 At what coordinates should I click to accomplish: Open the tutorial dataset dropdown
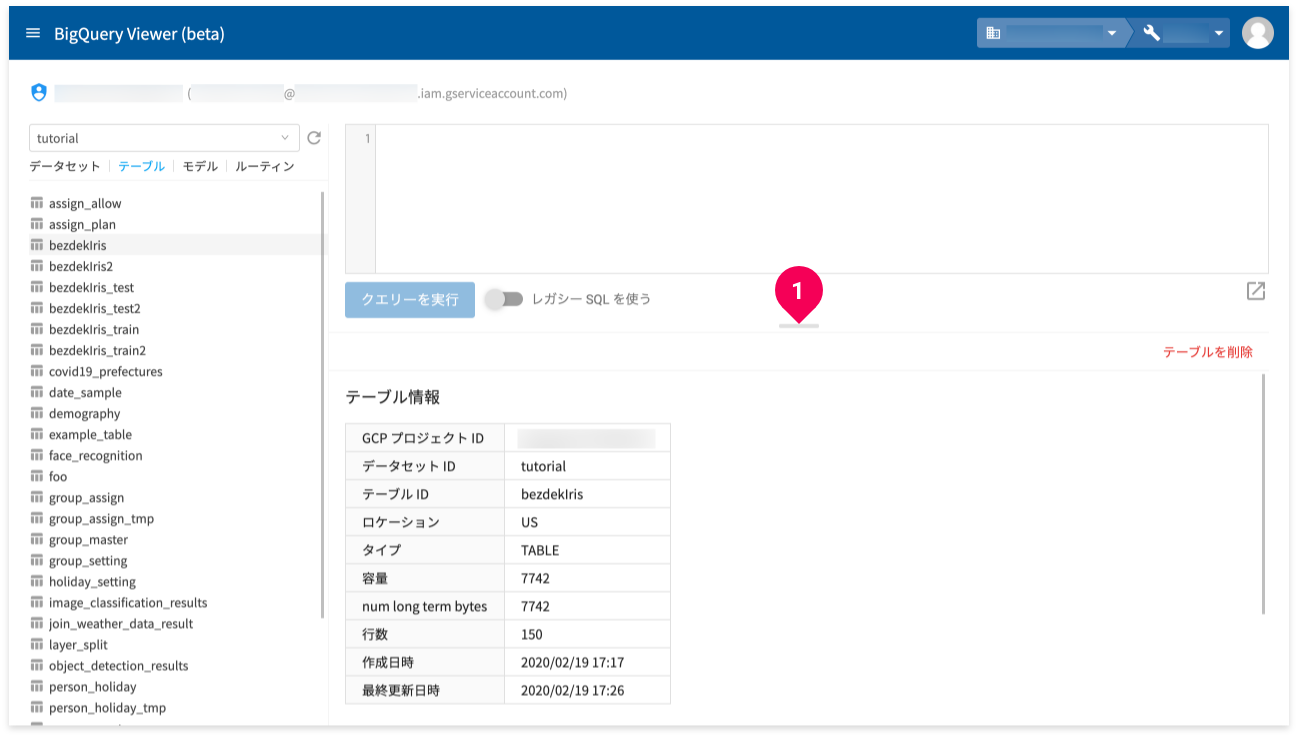click(x=164, y=138)
